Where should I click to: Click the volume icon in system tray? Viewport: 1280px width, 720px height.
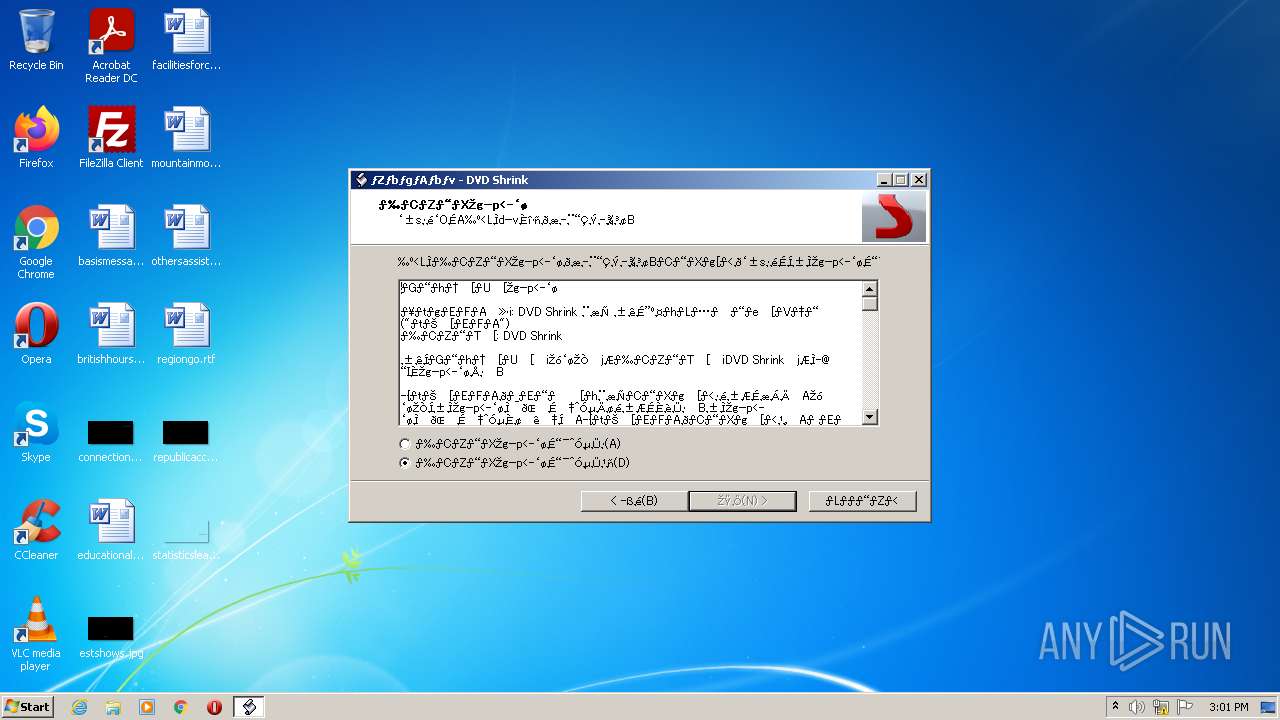tap(1137, 707)
